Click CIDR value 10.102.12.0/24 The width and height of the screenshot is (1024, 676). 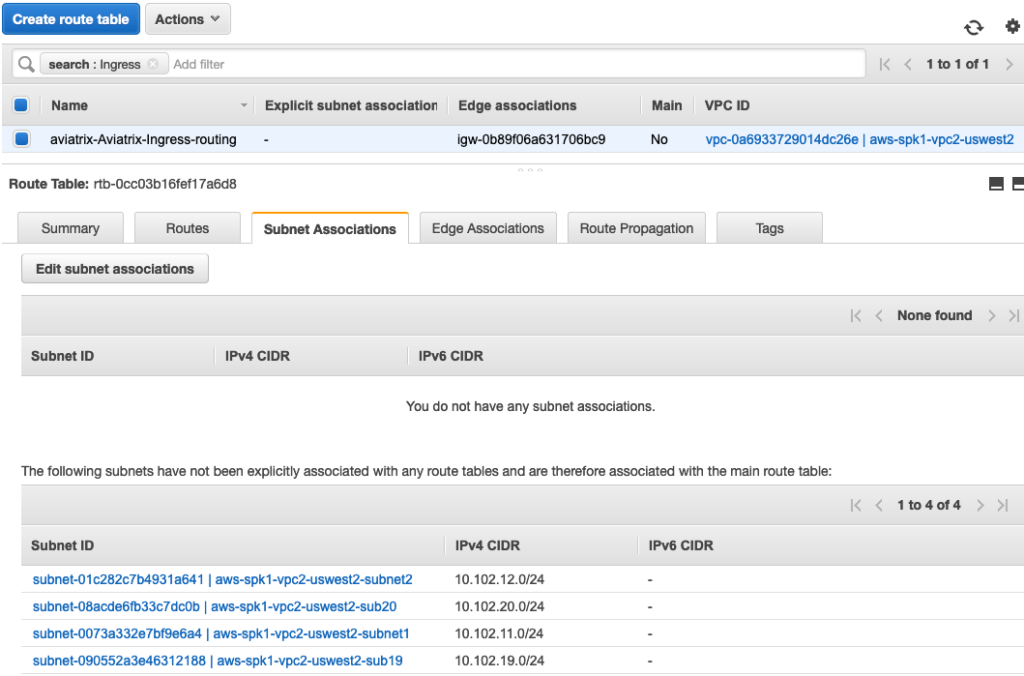point(500,579)
